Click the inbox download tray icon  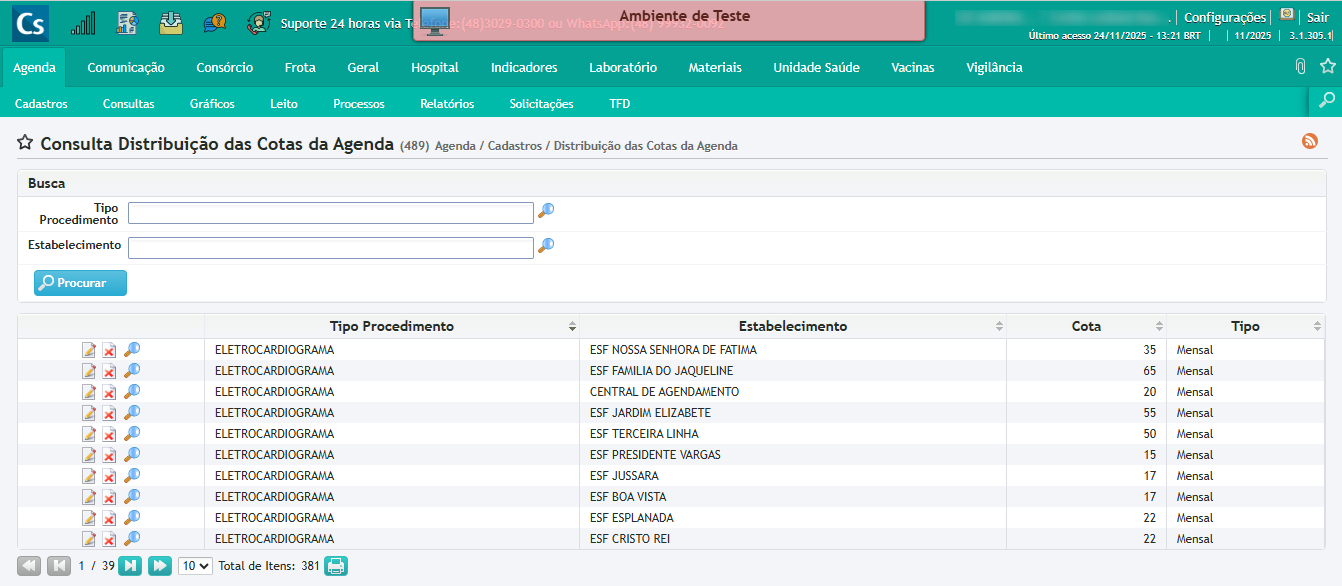(x=171, y=23)
